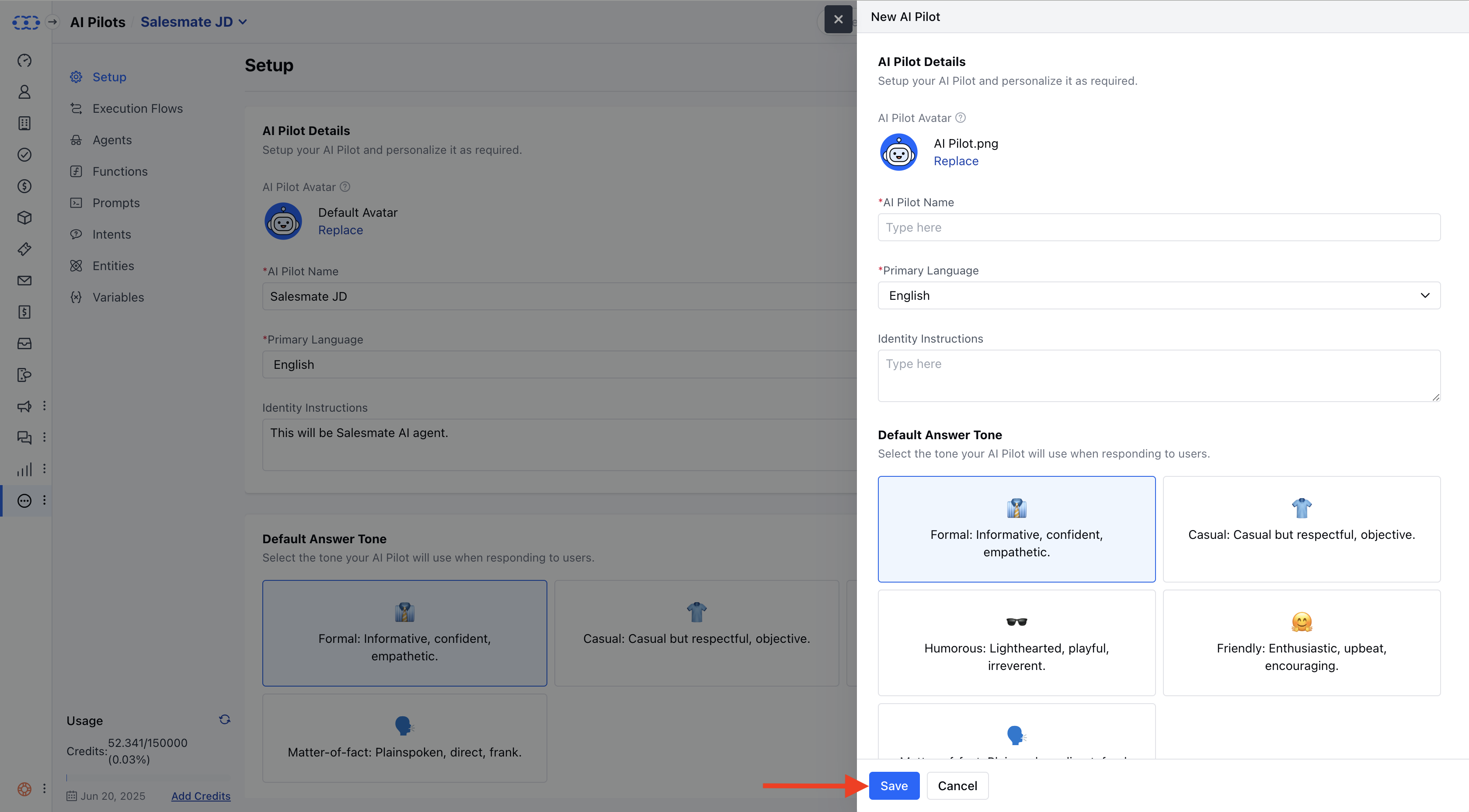
Task: Open the Campaigns megaphone icon in sidebar
Action: [x=24, y=406]
